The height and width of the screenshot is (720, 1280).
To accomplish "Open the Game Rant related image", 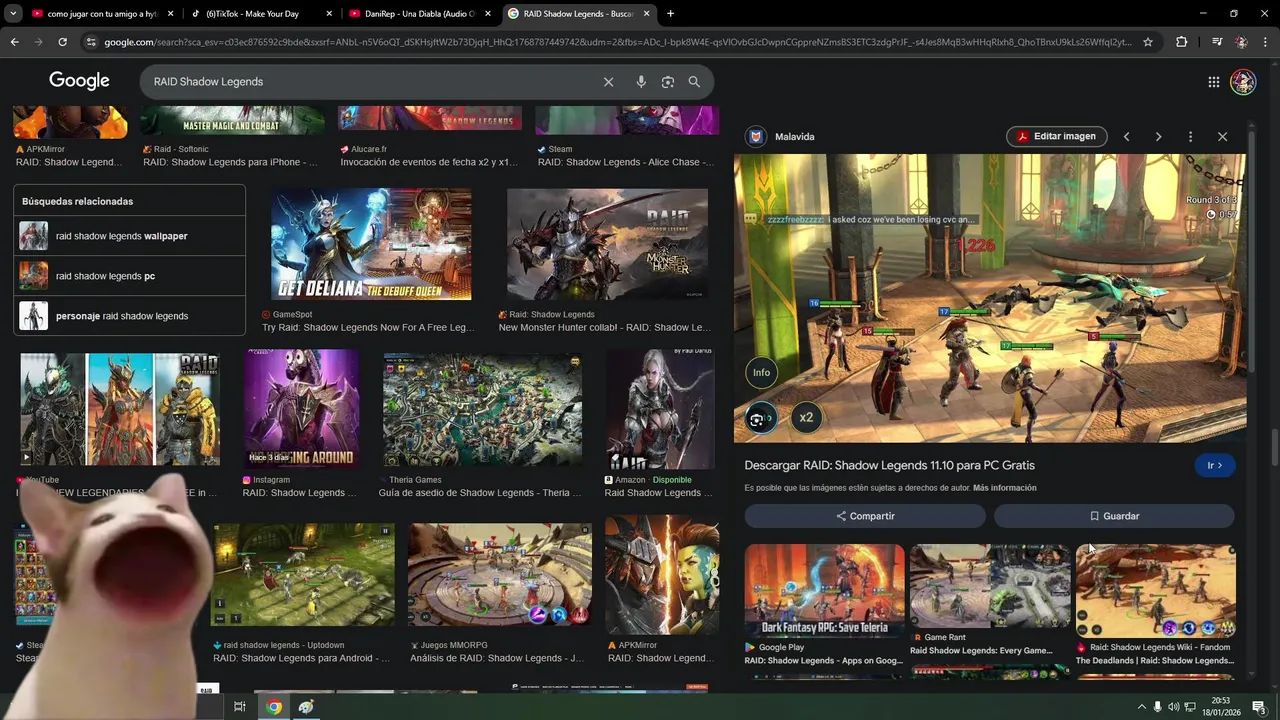I will [990, 586].
